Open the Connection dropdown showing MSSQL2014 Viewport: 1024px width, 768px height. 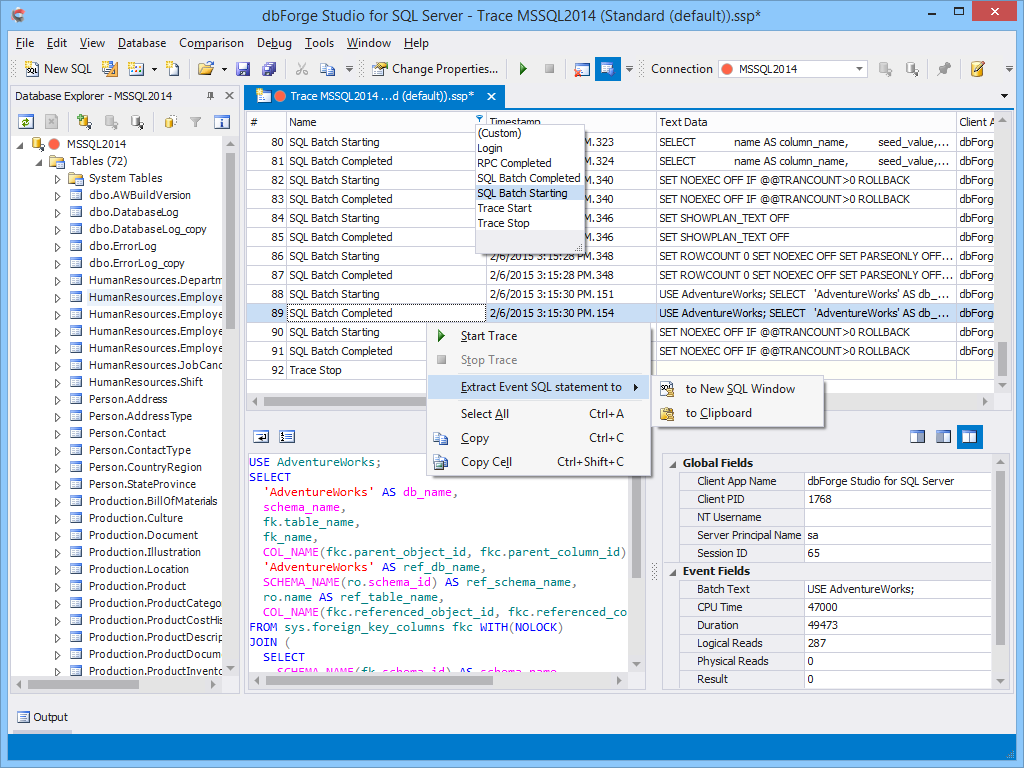[x=859, y=69]
